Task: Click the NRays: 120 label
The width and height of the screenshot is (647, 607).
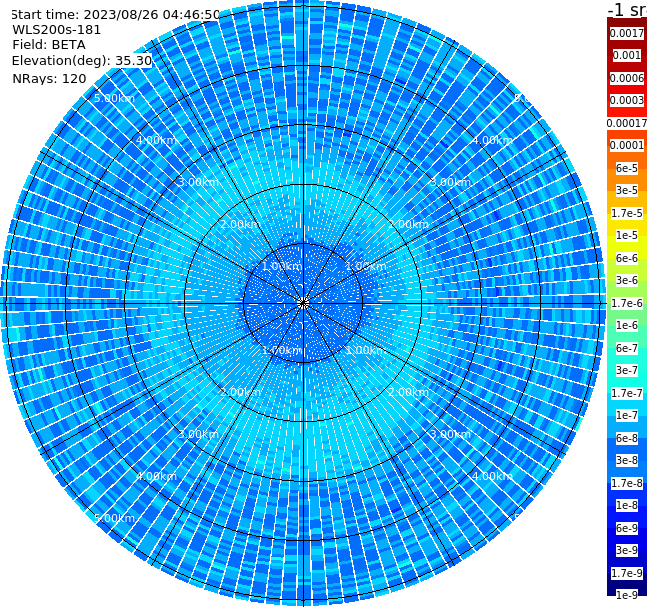Action: 49,78
